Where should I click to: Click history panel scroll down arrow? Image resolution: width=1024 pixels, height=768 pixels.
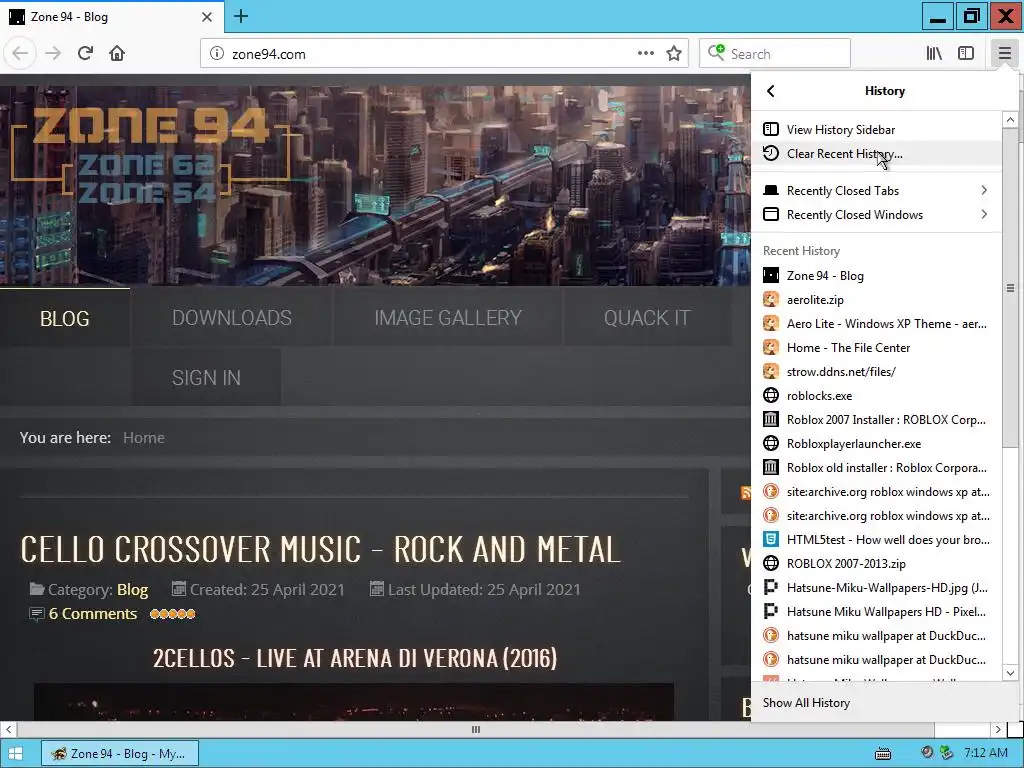(x=1010, y=673)
